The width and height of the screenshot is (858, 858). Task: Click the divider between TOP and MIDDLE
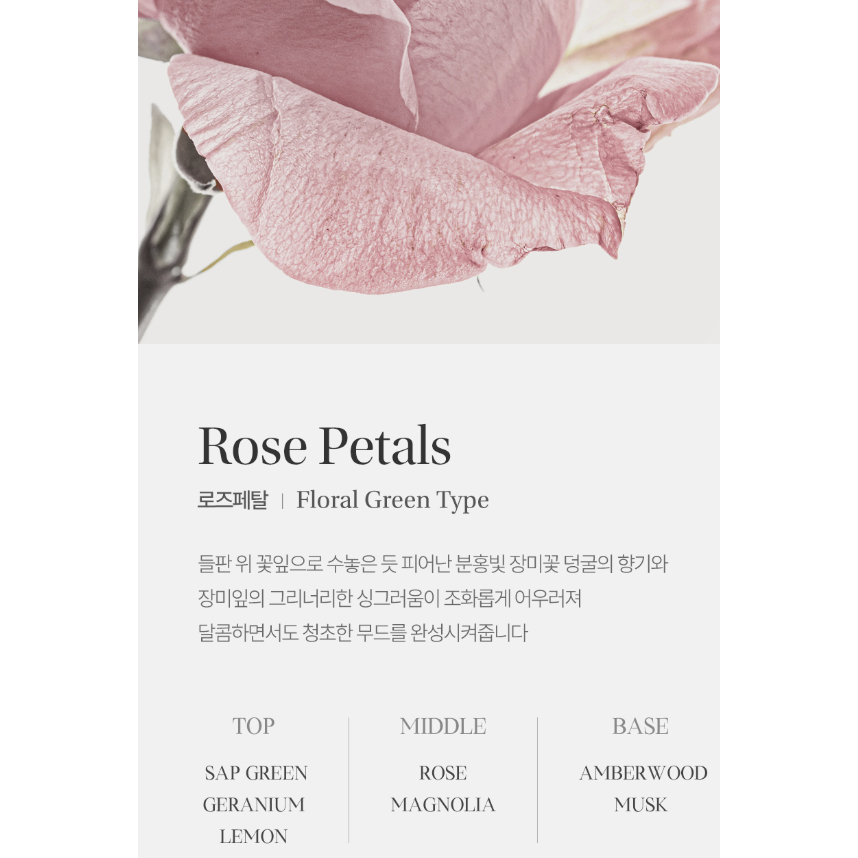coord(349,780)
